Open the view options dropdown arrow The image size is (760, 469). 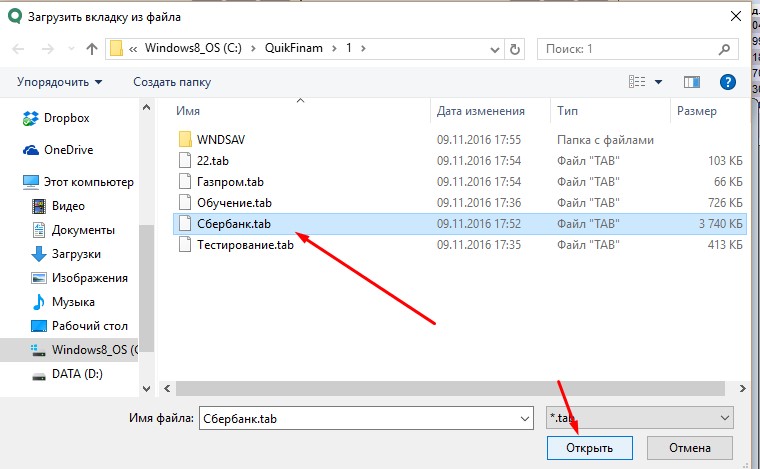[x=657, y=81]
